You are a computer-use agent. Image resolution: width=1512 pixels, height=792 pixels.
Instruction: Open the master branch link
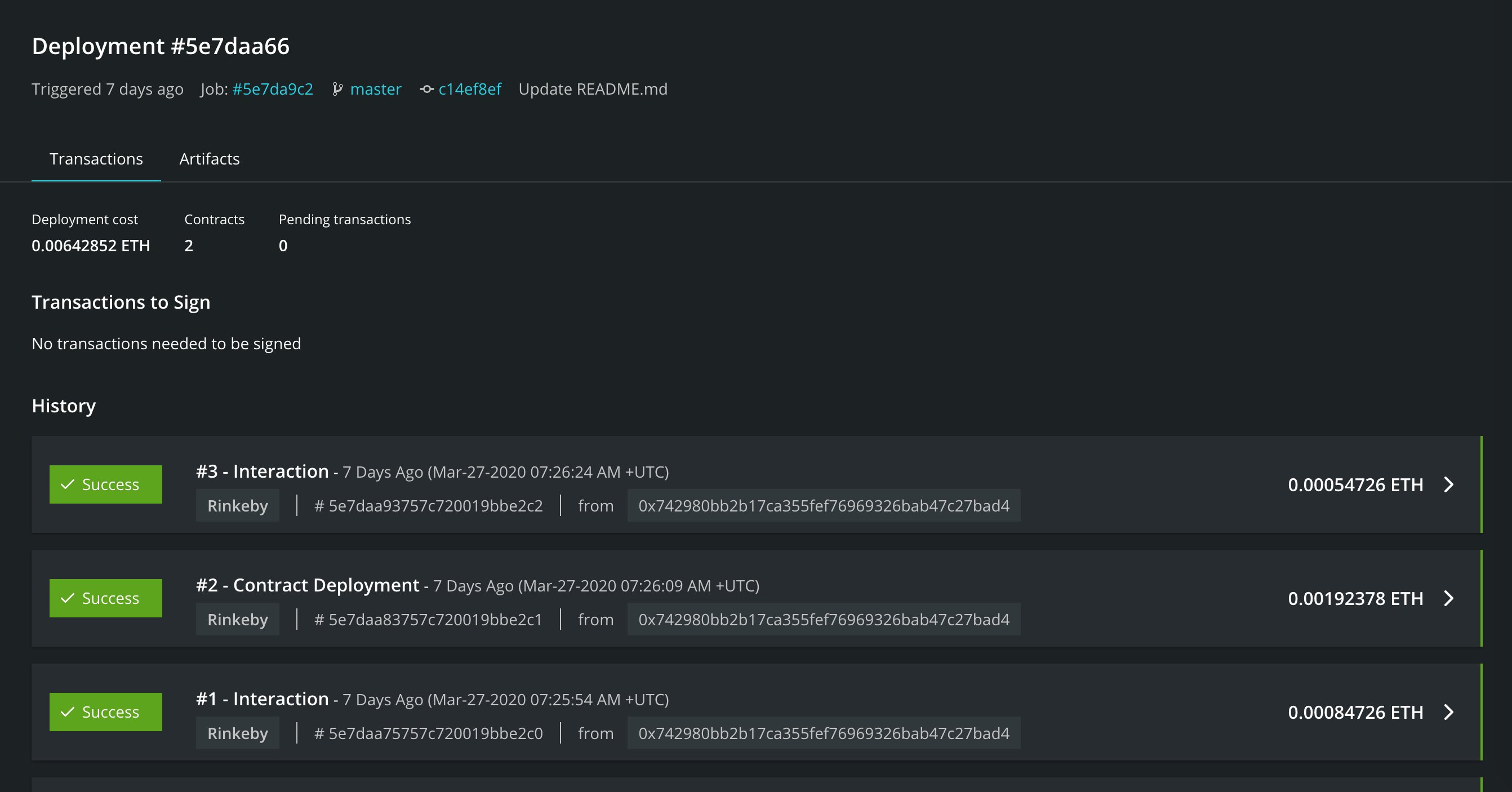coord(376,89)
